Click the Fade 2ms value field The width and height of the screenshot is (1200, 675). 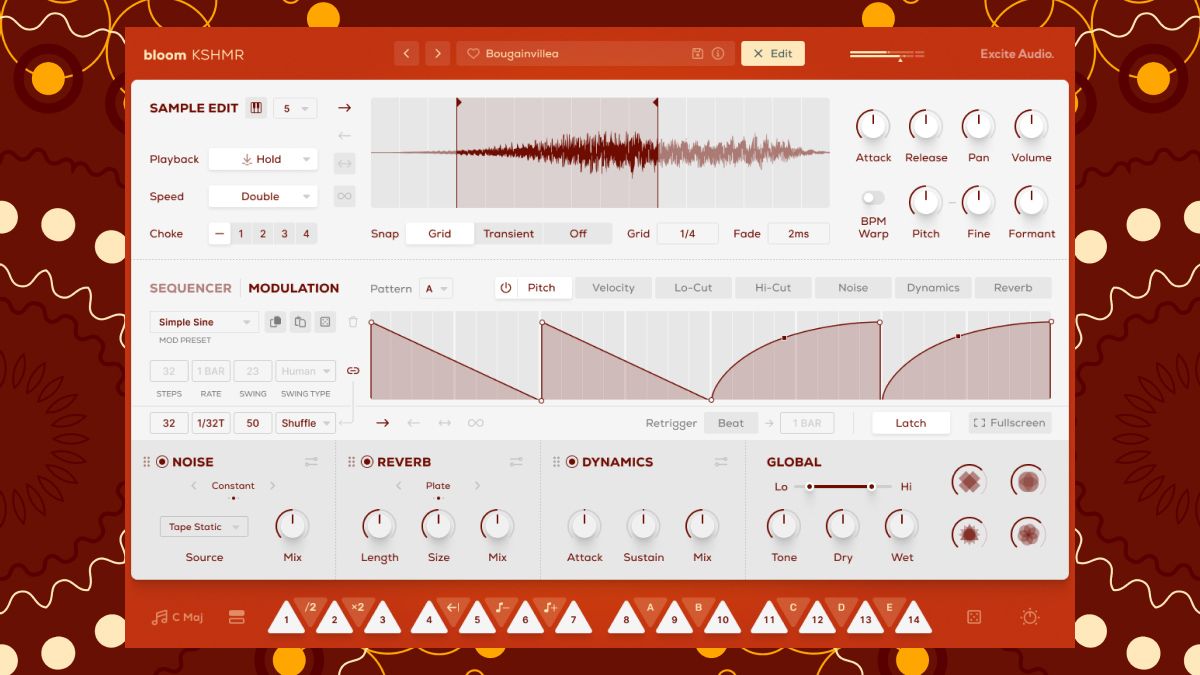pyautogui.click(x=798, y=234)
